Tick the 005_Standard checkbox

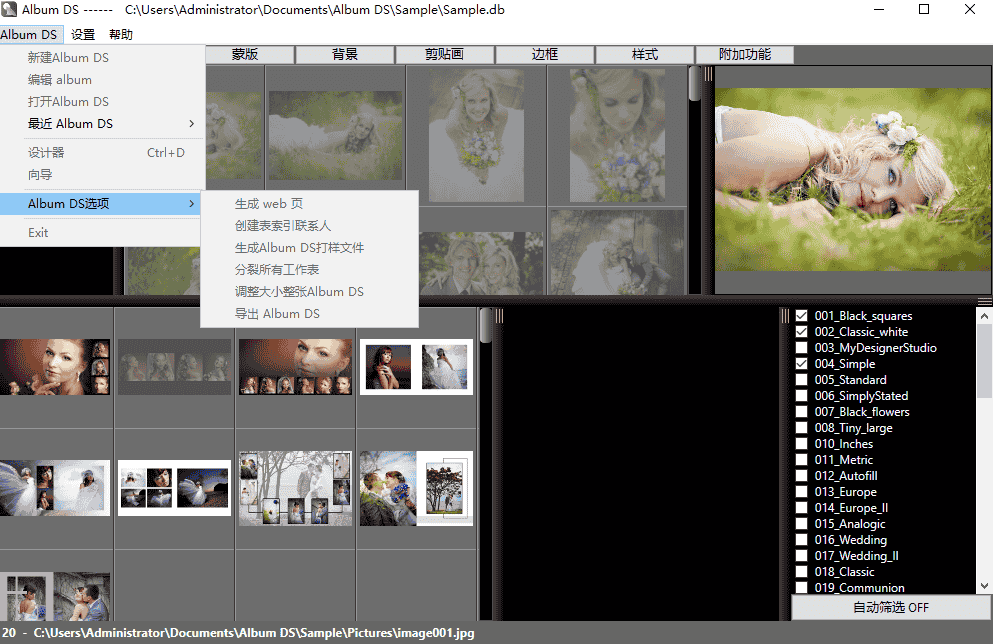tap(801, 380)
